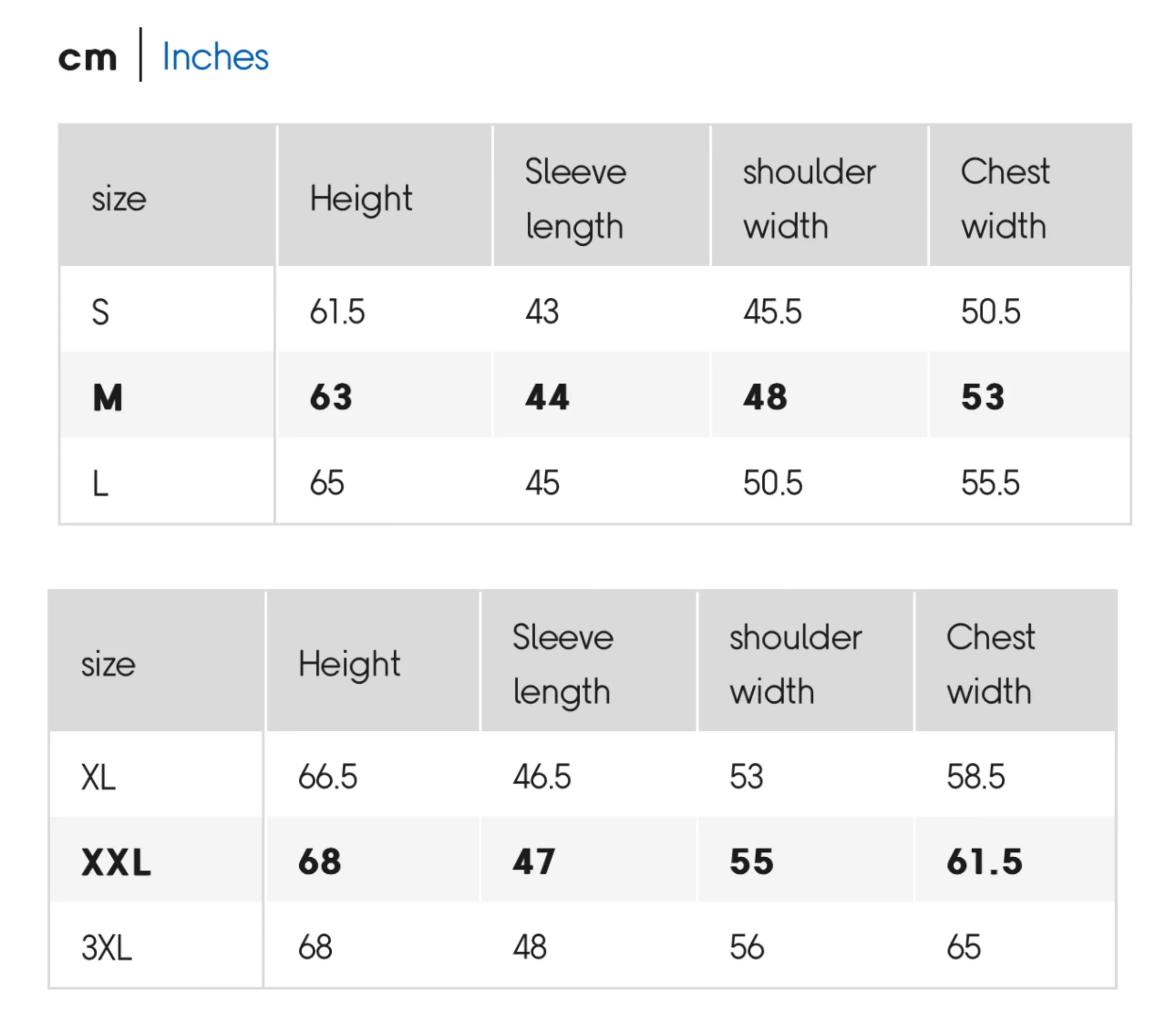
Task: Select the bold M size label
Action: pos(108,397)
